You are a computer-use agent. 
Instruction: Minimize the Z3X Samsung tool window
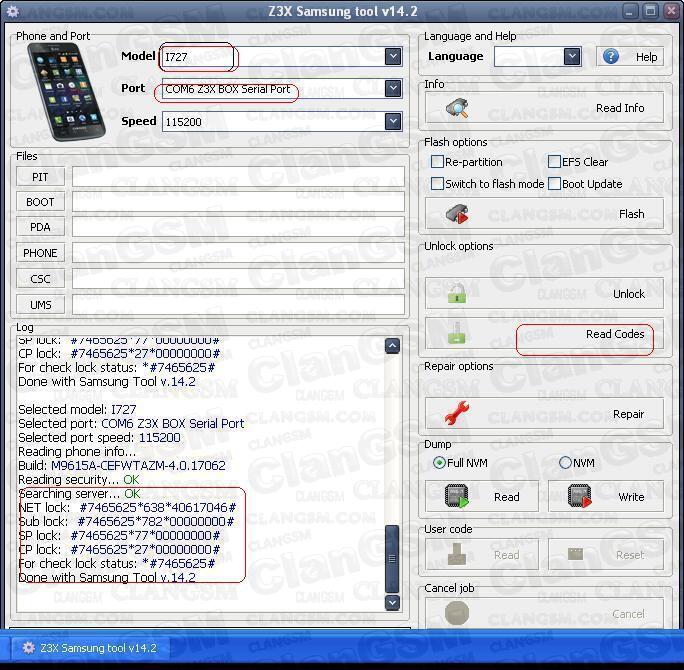click(x=629, y=11)
